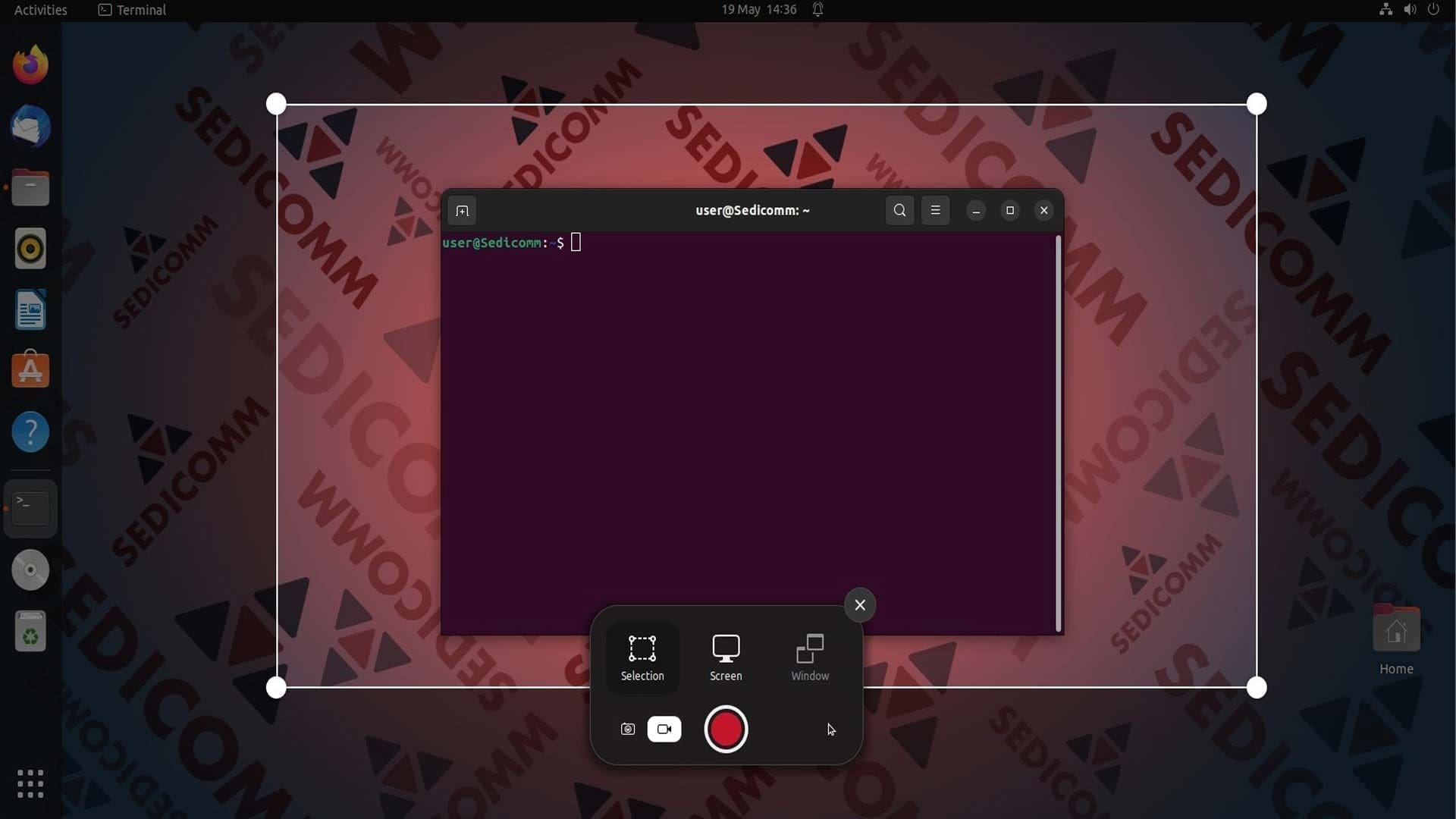
Task: Open Activities overview
Action: click(x=41, y=10)
